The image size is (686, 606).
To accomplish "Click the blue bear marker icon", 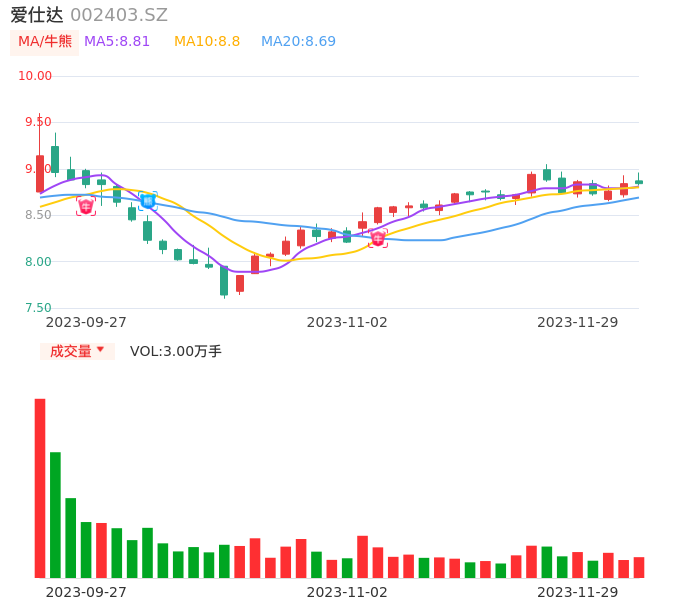I will (x=148, y=201).
